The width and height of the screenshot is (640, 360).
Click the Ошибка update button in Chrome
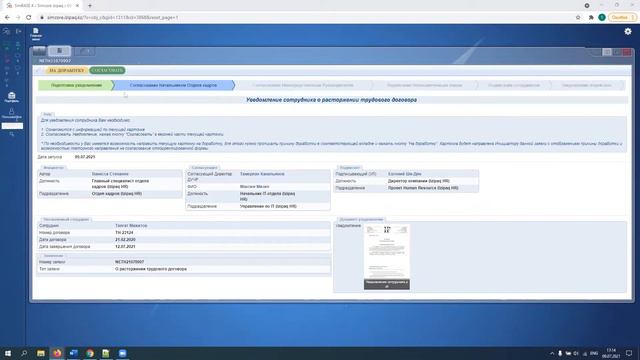[622, 18]
